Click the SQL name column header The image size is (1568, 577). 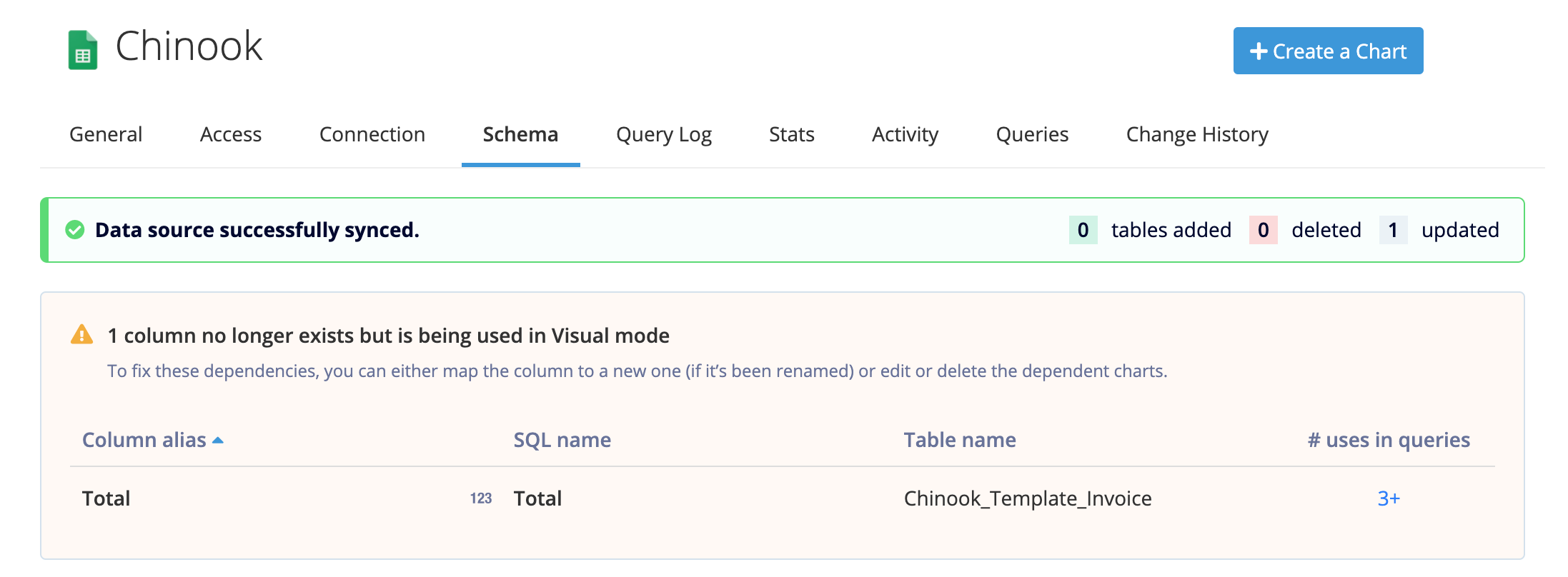point(562,440)
